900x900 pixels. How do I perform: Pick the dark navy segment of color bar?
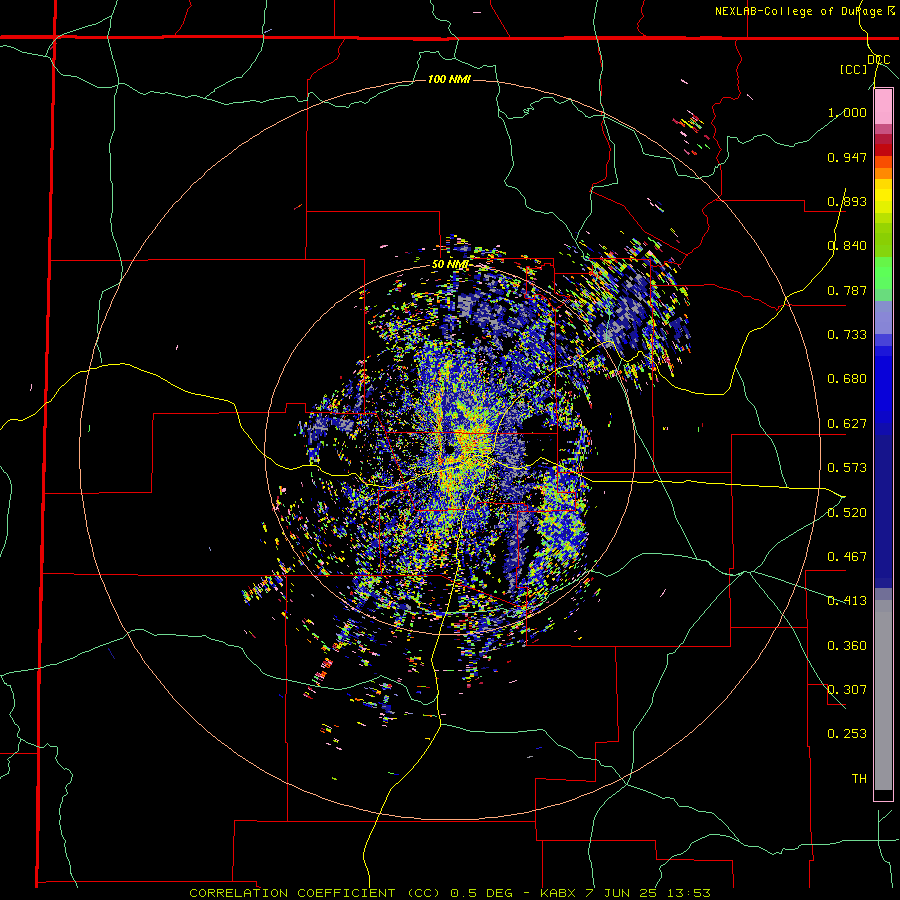point(883,511)
